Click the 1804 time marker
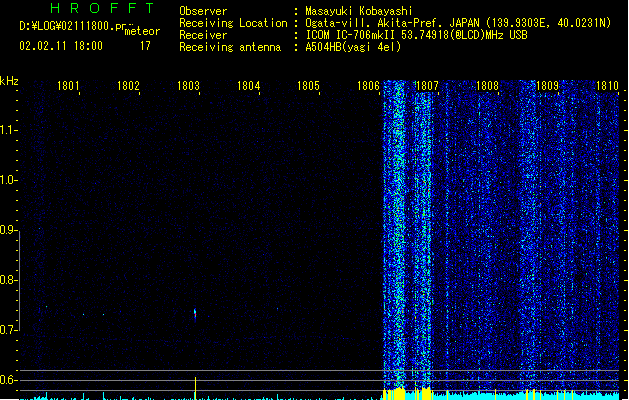This screenshot has height=400, width=629. 248,86
